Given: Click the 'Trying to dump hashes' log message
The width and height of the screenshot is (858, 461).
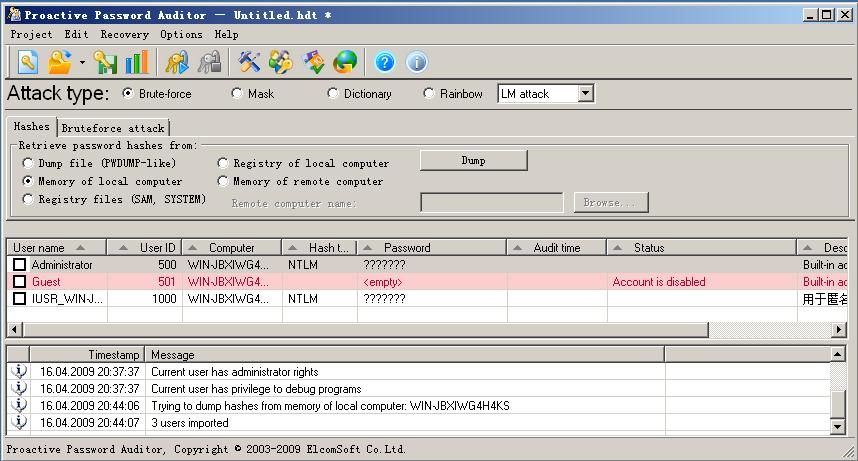Looking at the screenshot, I should (x=330, y=406).
